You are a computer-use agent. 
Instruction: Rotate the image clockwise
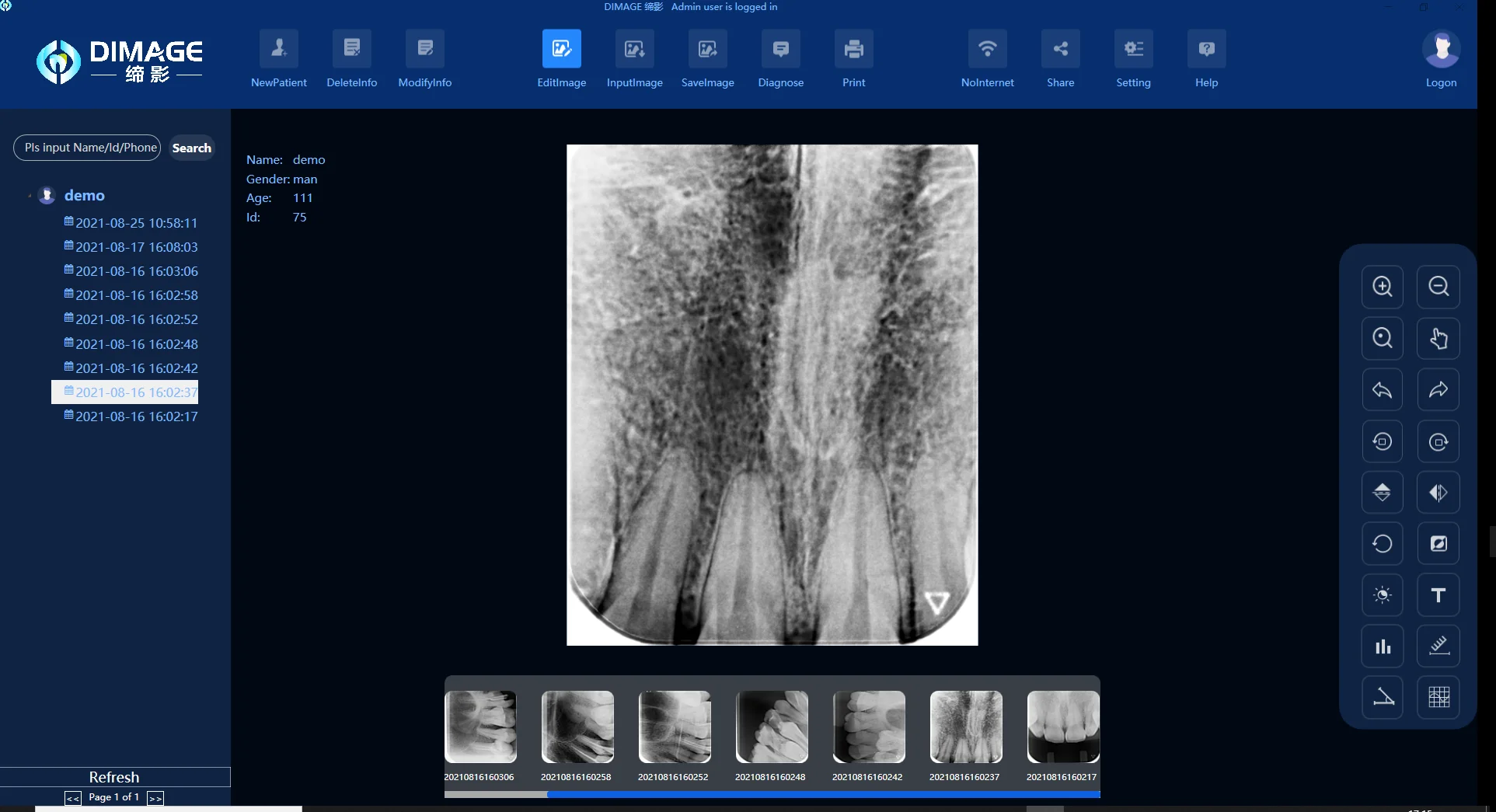(x=1438, y=441)
